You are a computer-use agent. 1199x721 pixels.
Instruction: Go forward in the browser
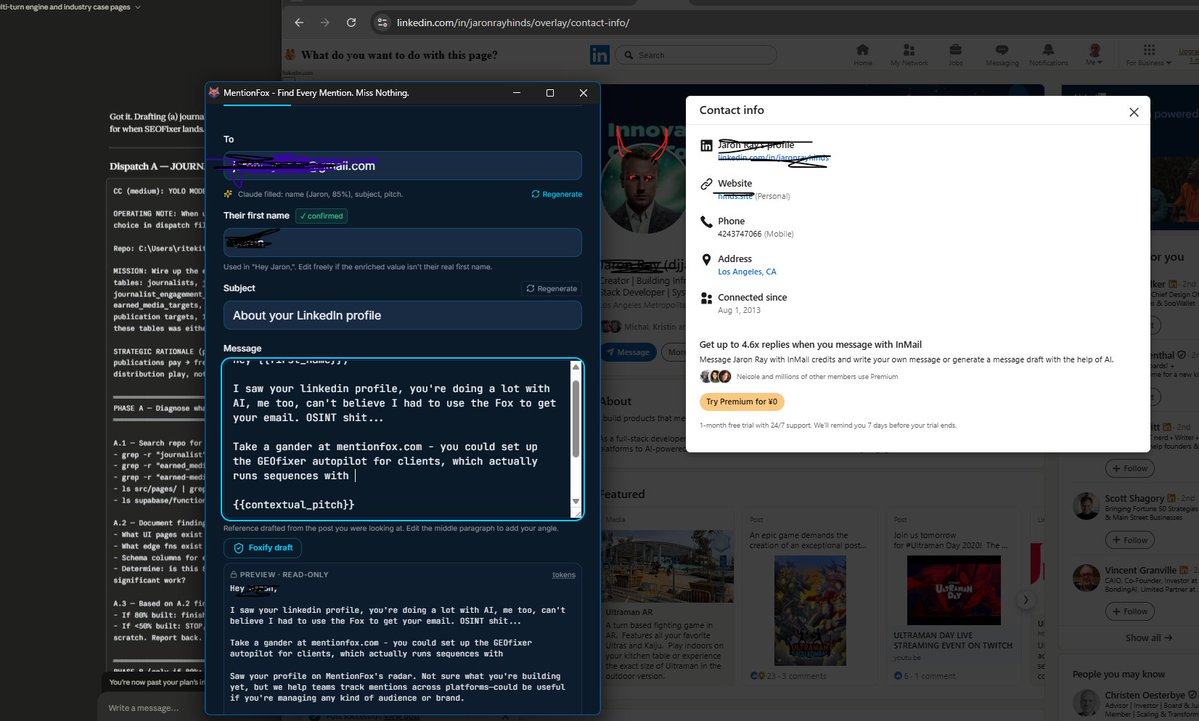pyautogui.click(x=325, y=23)
